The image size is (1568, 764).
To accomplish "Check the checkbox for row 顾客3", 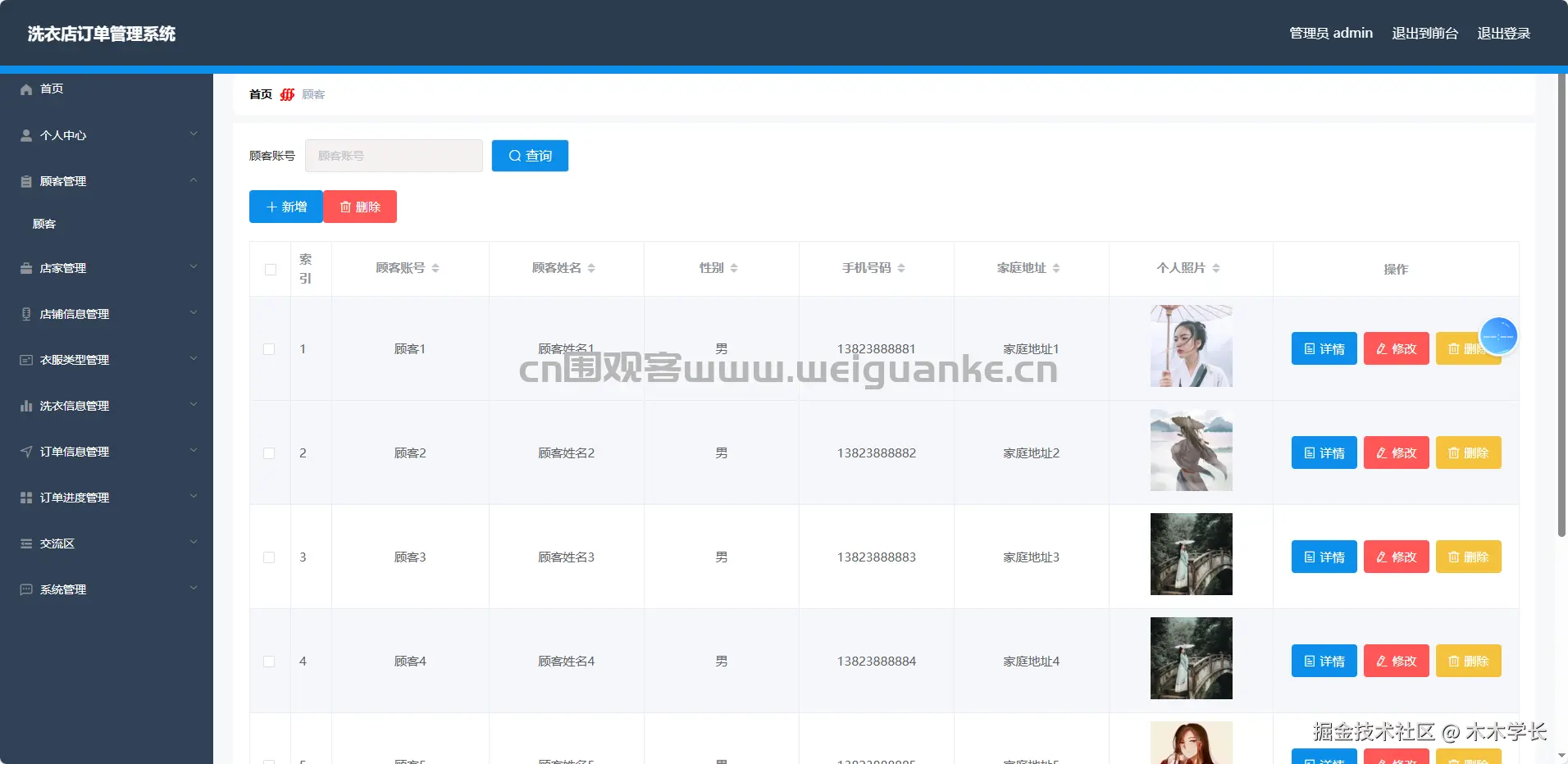I will [269, 557].
